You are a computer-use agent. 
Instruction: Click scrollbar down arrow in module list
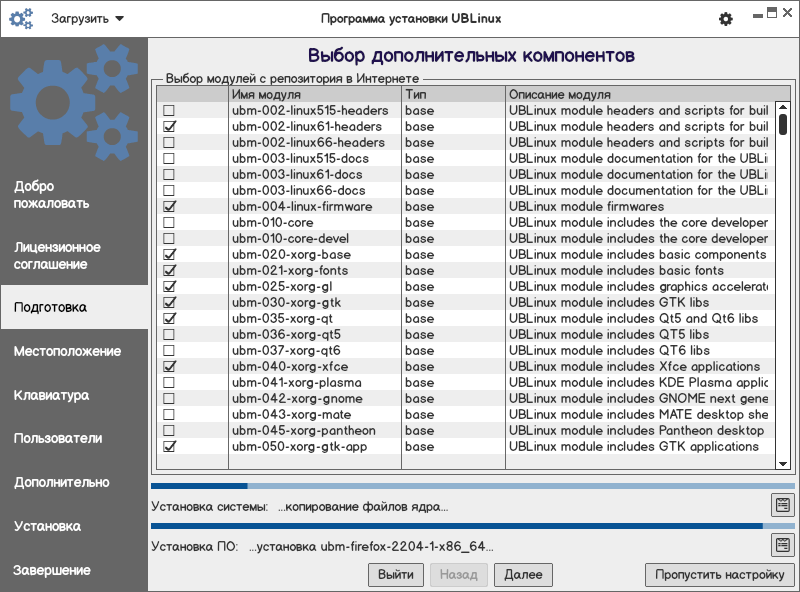point(783,464)
